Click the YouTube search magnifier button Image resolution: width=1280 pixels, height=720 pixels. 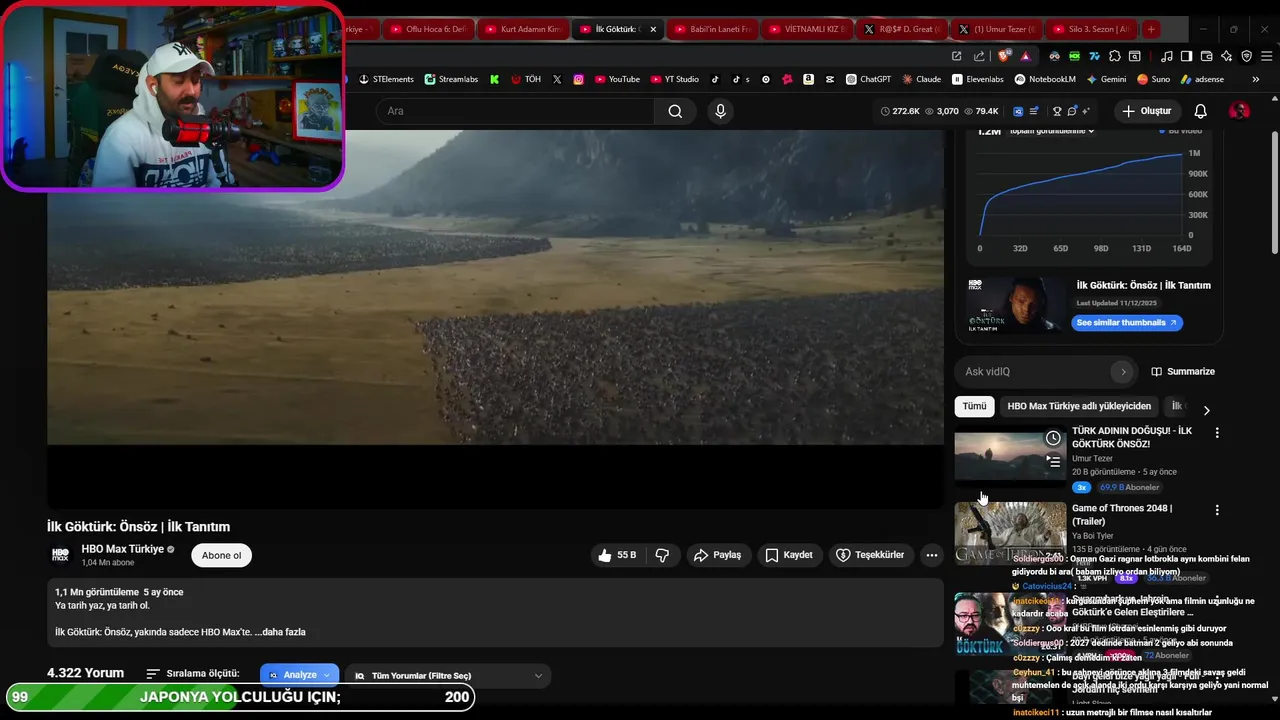[x=675, y=111]
